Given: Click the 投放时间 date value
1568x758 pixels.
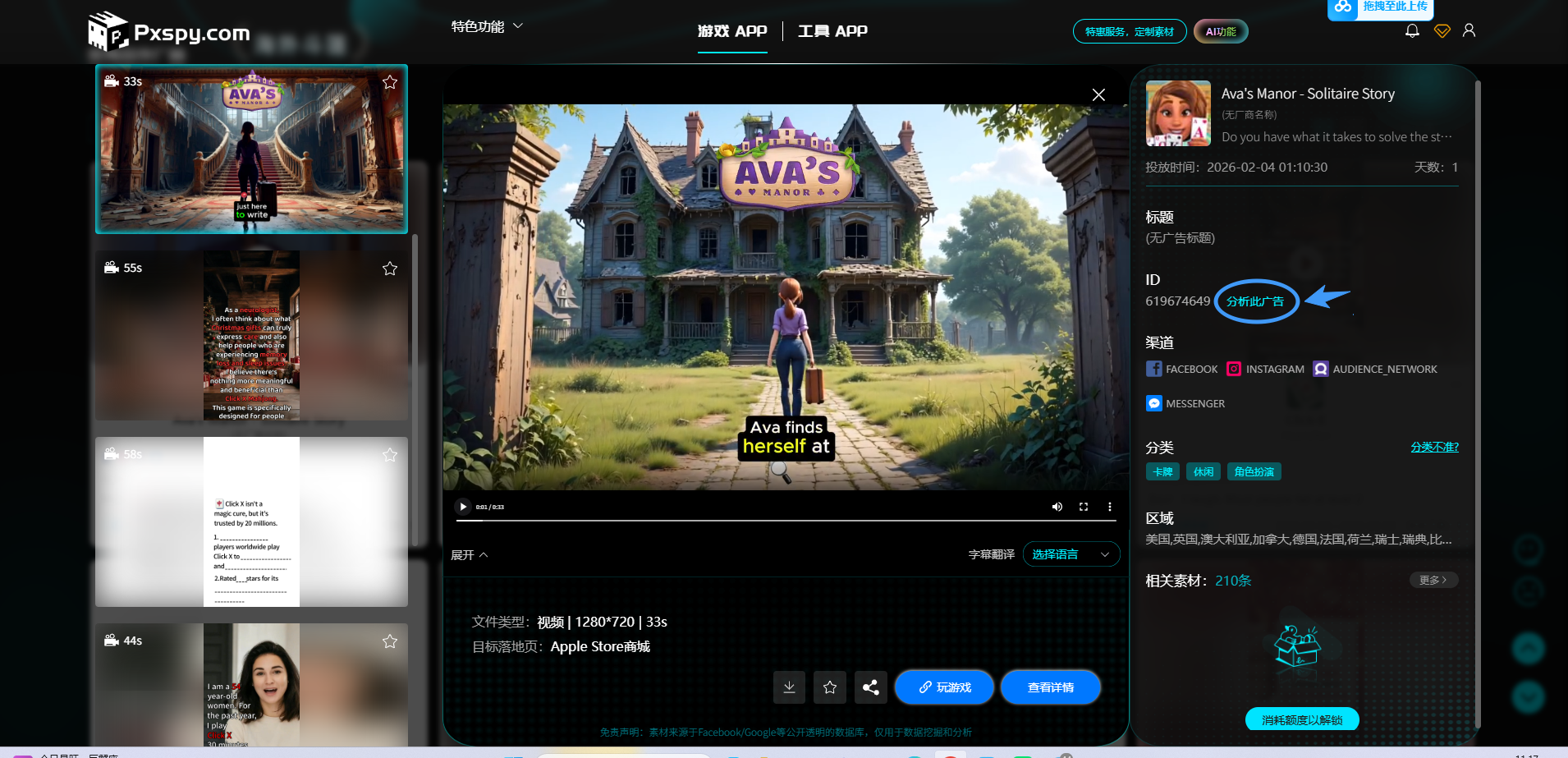Looking at the screenshot, I should coord(1267,167).
